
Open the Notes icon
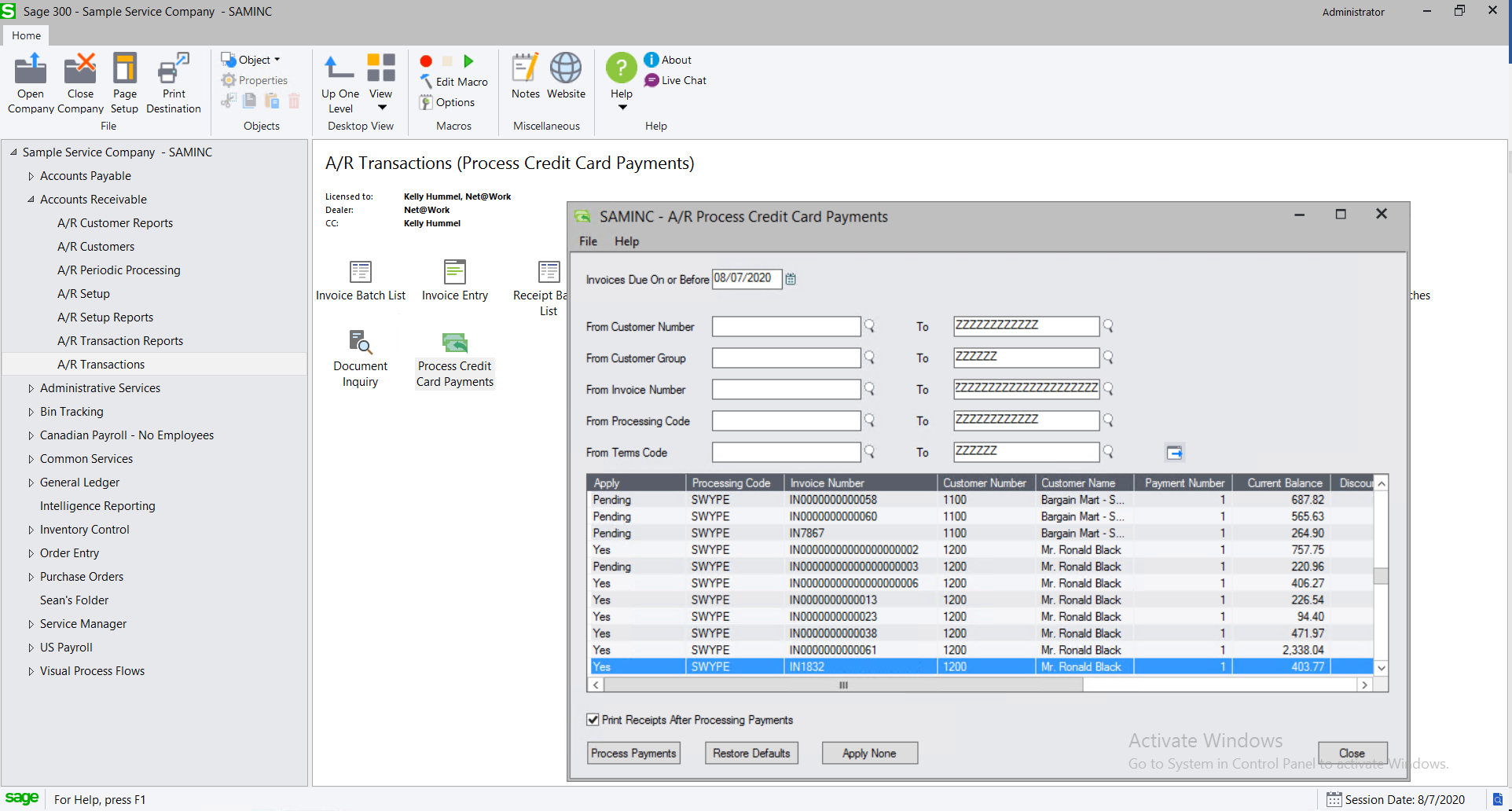pos(525,76)
